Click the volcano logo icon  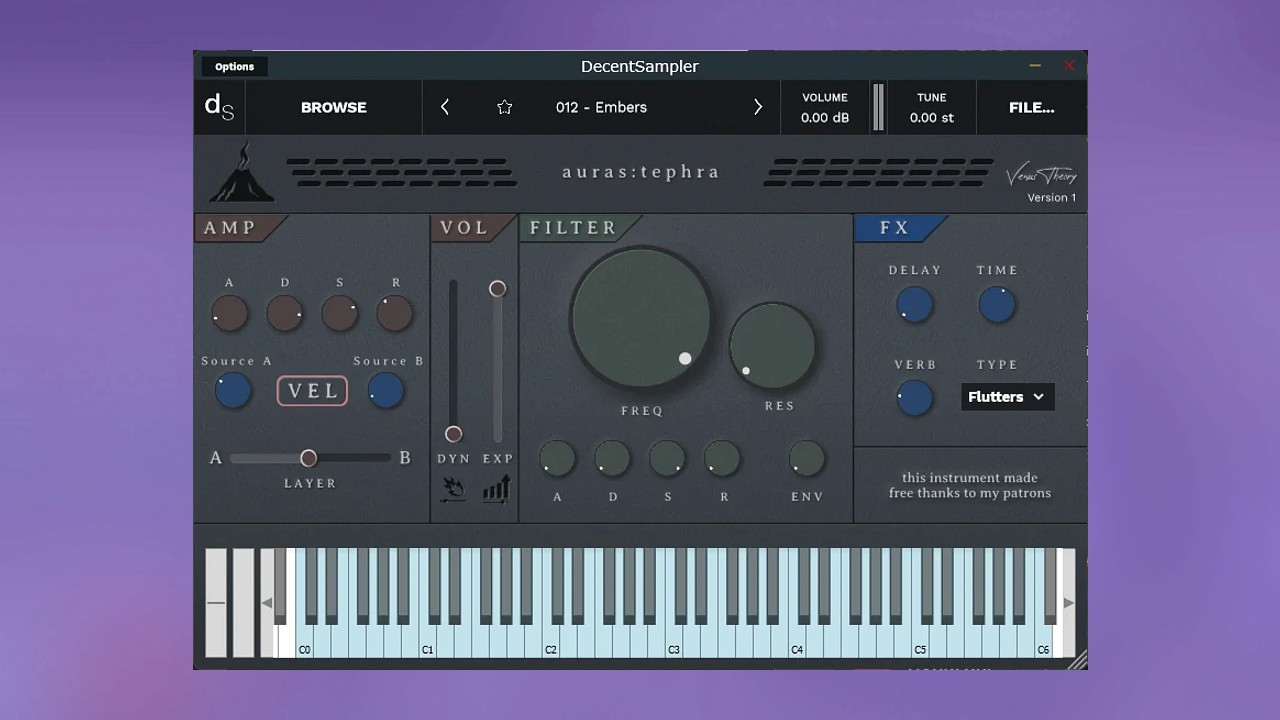[241, 173]
